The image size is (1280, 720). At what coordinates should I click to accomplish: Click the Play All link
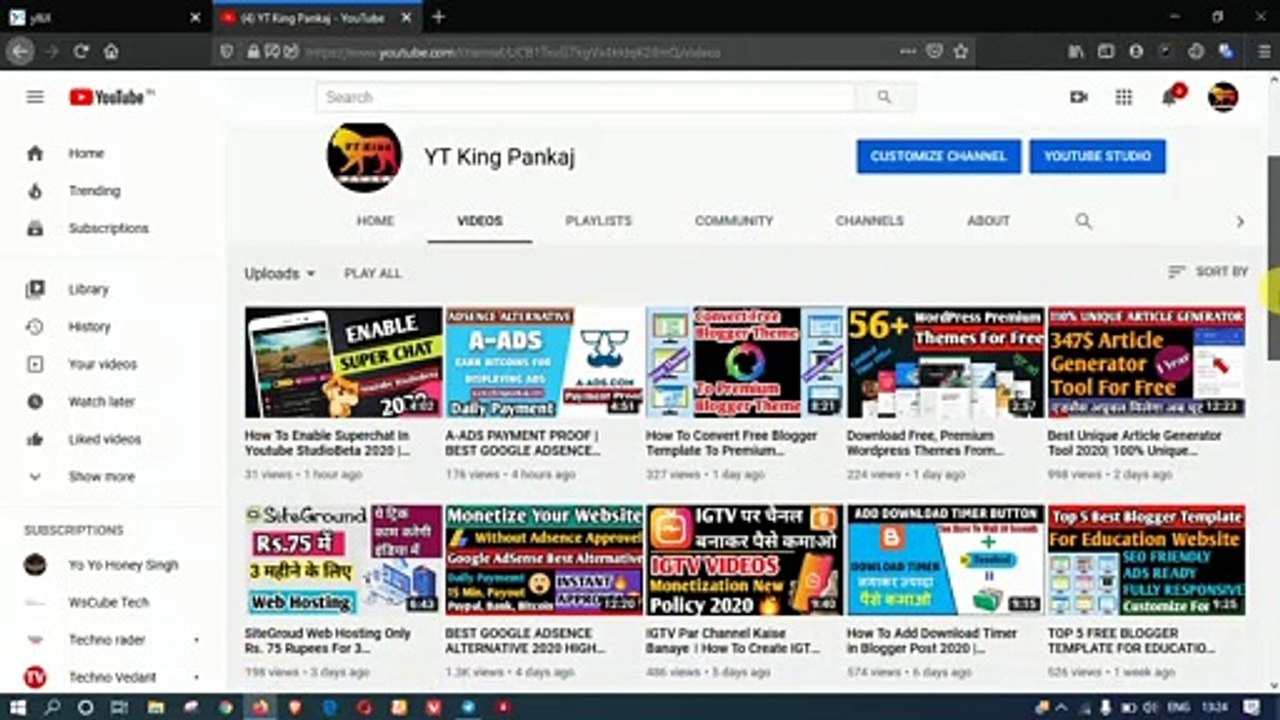(x=373, y=273)
